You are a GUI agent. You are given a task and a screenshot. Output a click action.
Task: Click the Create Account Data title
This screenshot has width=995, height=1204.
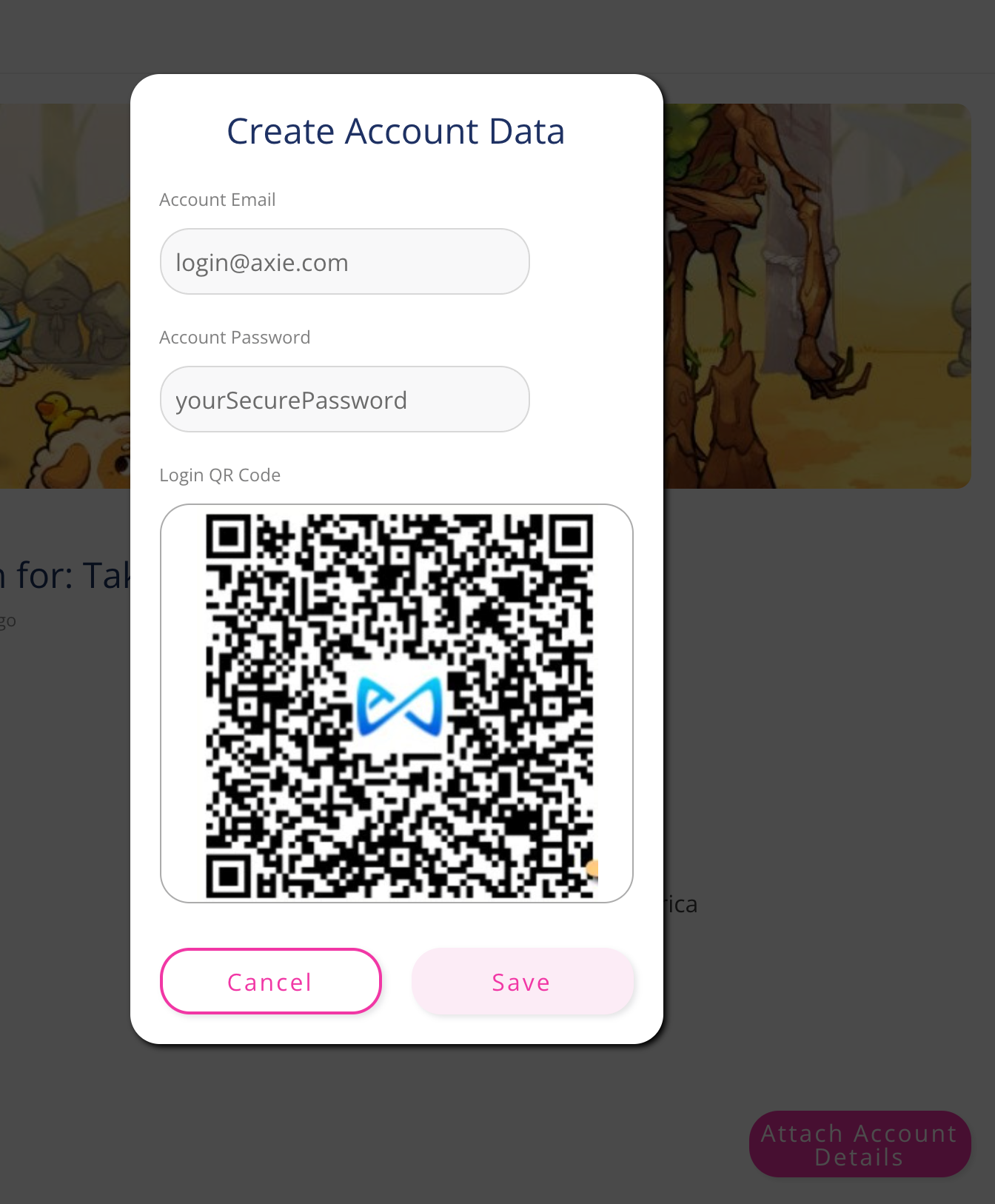[396, 131]
